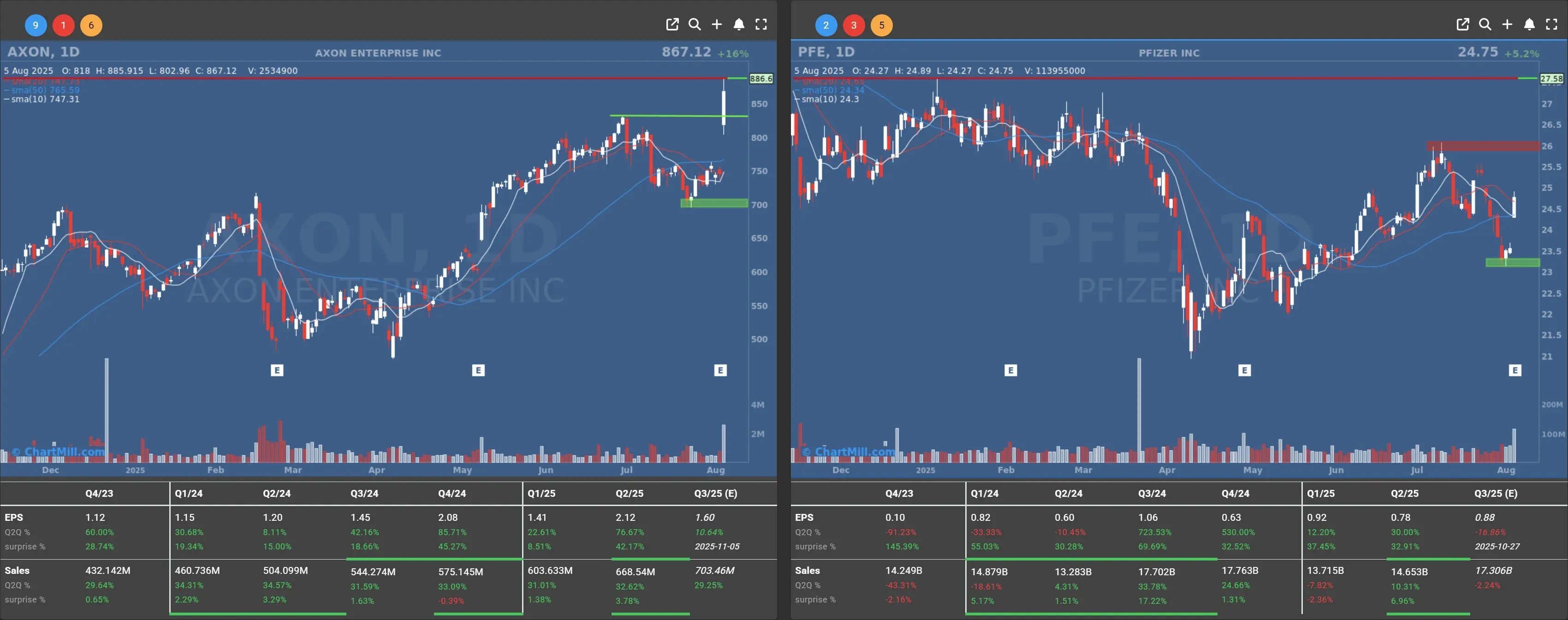The height and width of the screenshot is (620, 1568).
Task: Click AXON sma(50) 765.59 legend
Action: [42, 90]
